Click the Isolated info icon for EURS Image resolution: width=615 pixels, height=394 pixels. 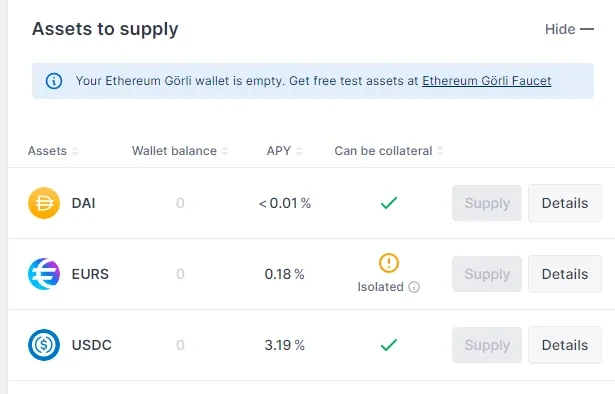point(414,287)
